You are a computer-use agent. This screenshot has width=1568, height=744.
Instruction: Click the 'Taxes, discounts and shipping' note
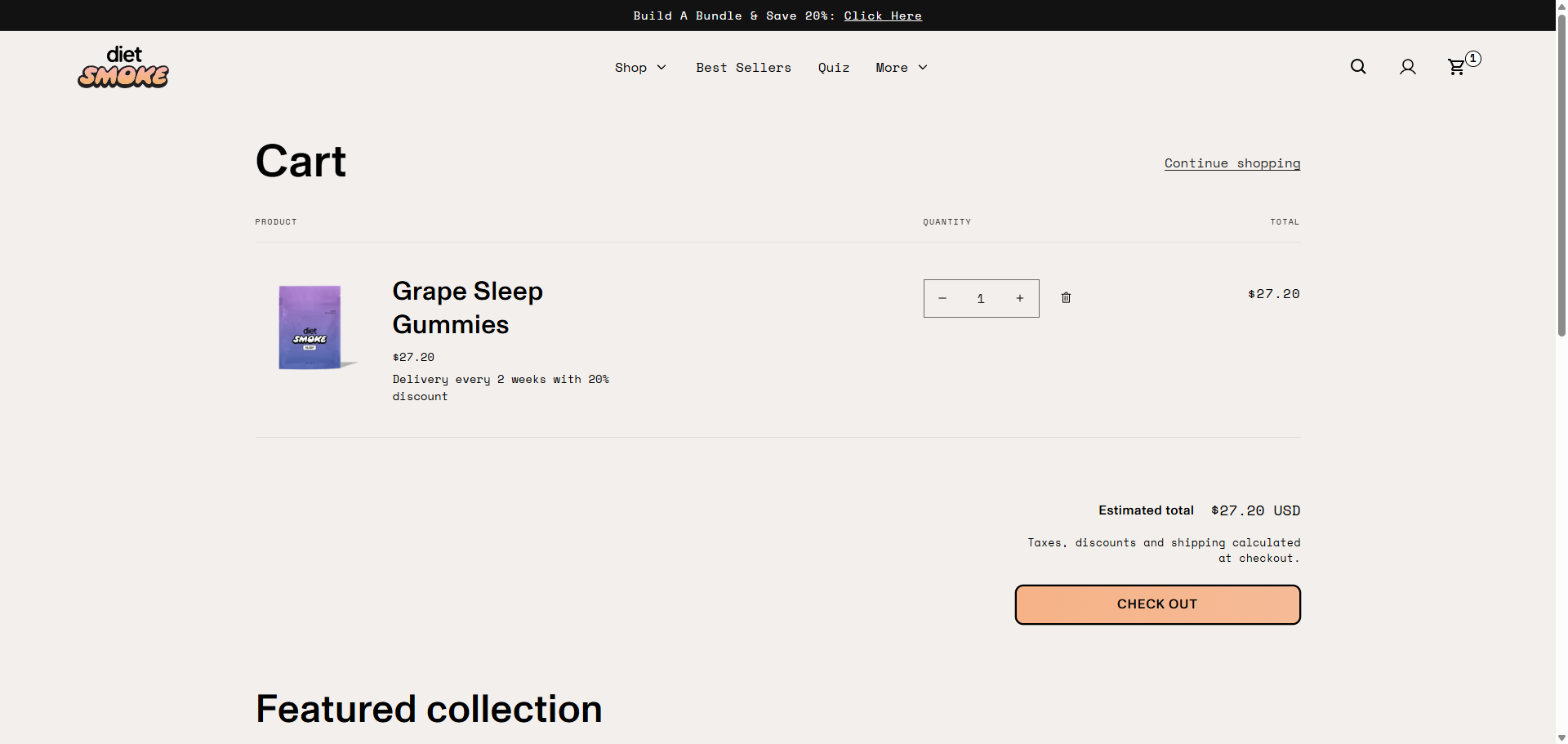click(x=1164, y=550)
